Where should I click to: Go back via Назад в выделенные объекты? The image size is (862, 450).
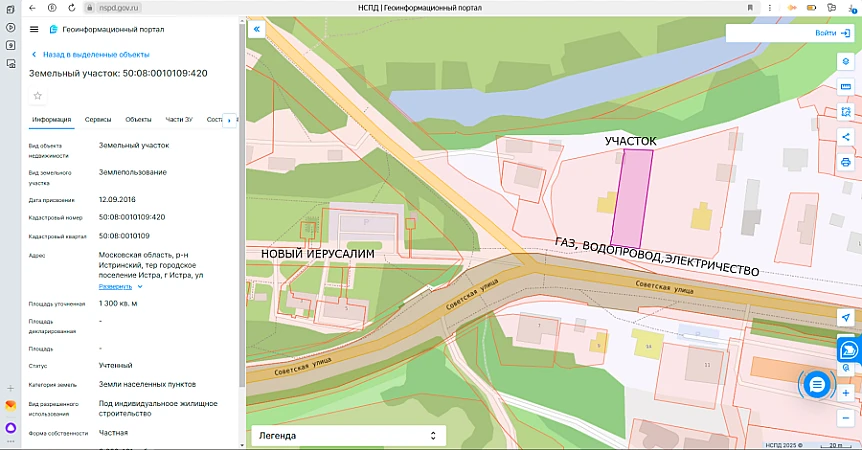click(90, 54)
